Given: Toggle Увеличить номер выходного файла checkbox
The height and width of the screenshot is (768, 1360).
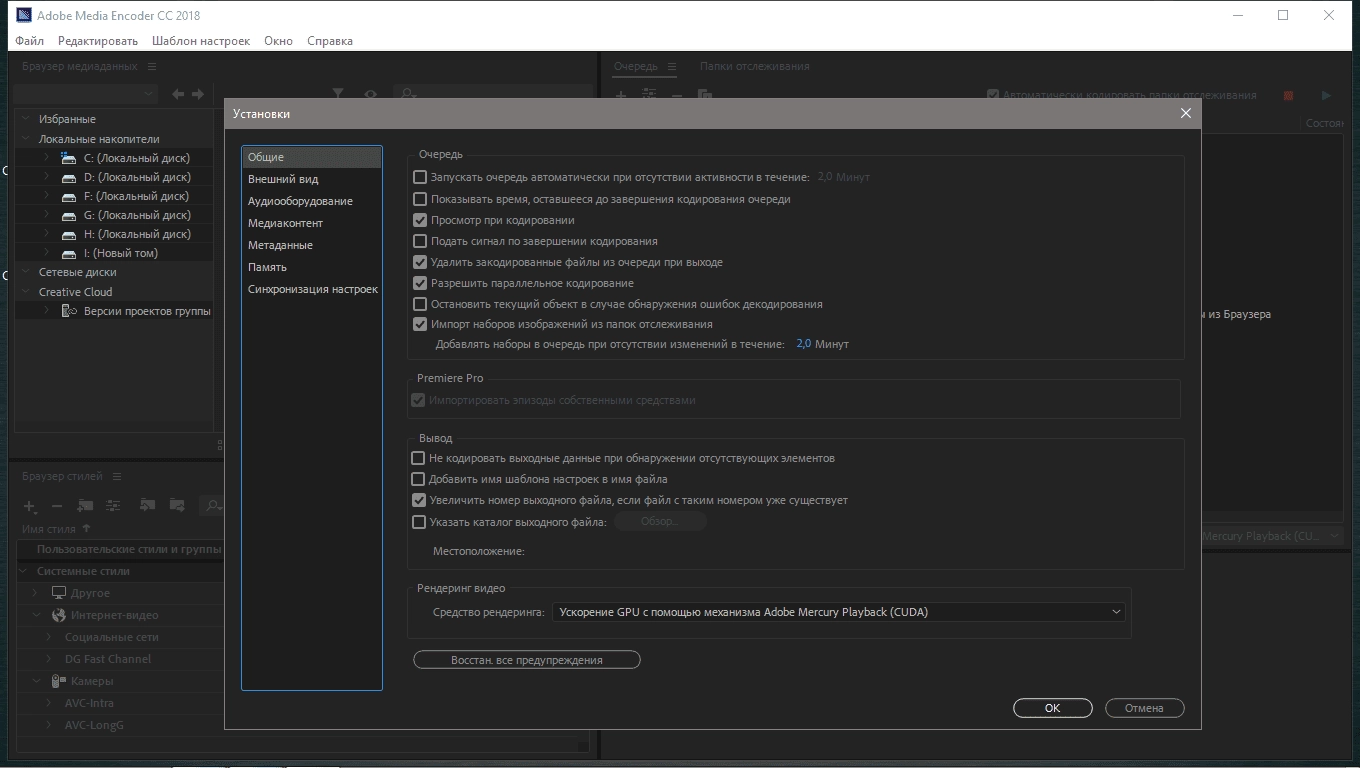Looking at the screenshot, I should point(419,500).
